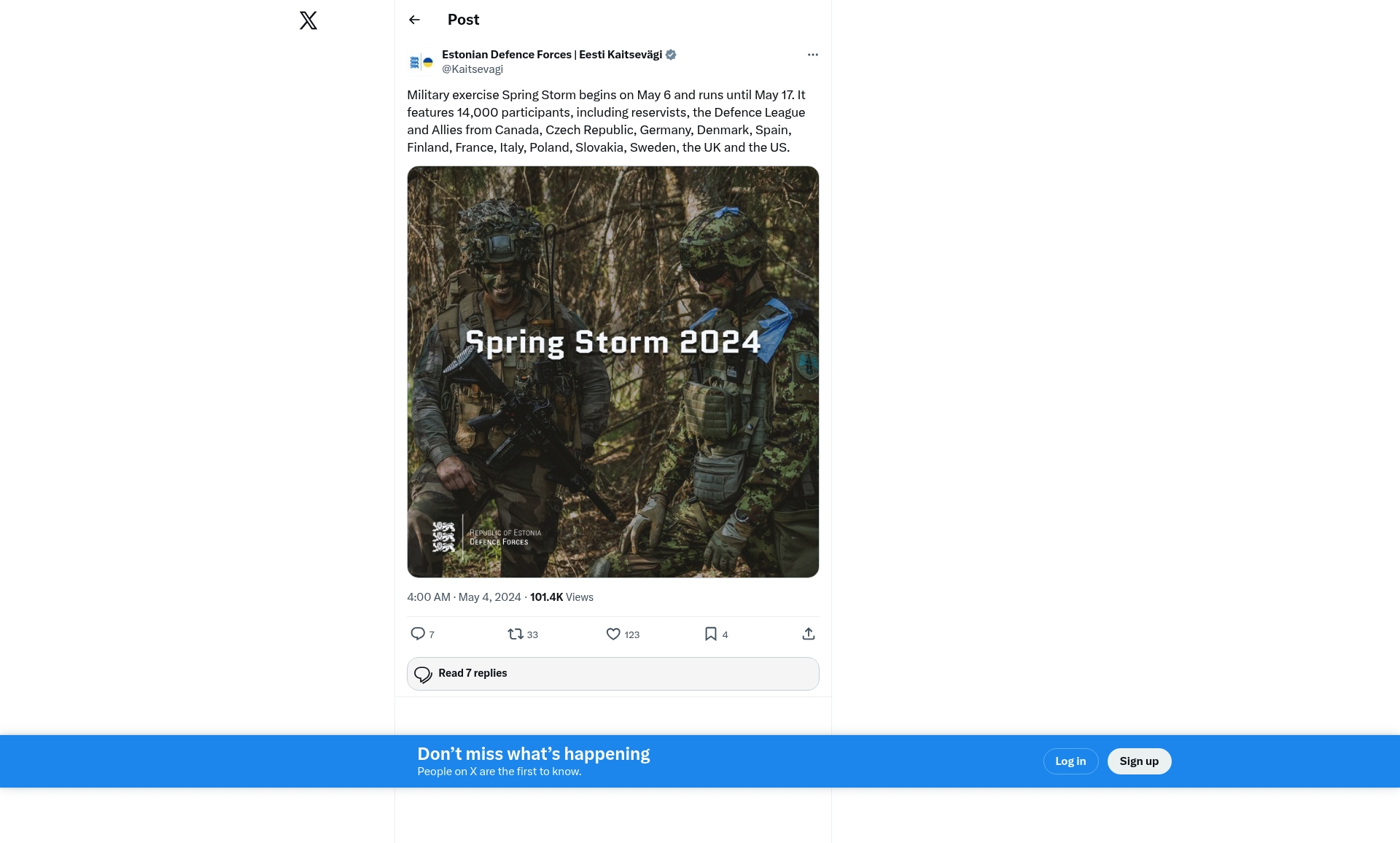
Task: Open the Spring Storm 2024 image
Action: (x=612, y=371)
